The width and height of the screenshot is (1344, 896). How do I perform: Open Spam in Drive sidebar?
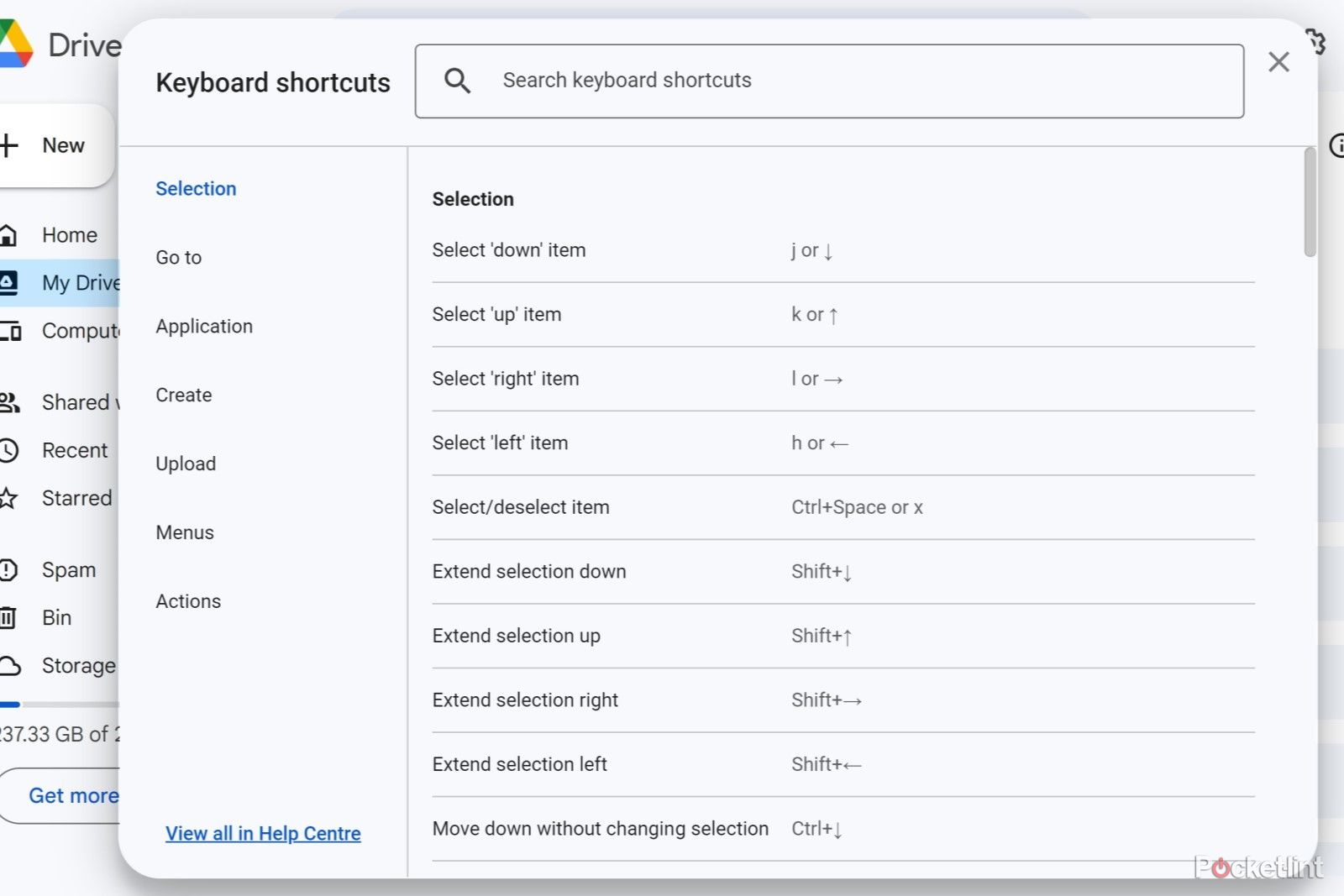point(69,570)
